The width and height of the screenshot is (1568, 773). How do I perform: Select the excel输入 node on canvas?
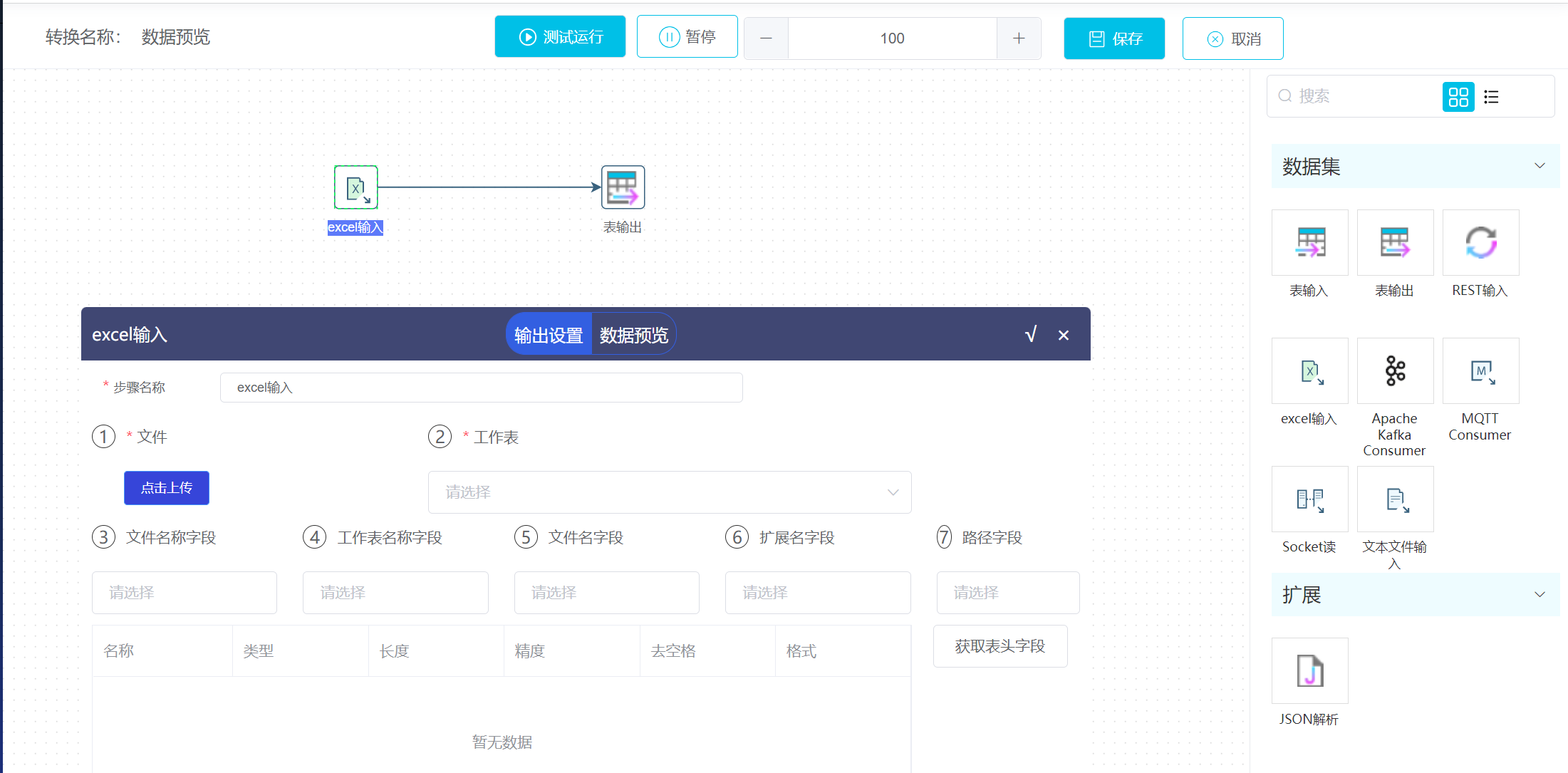[x=355, y=187]
